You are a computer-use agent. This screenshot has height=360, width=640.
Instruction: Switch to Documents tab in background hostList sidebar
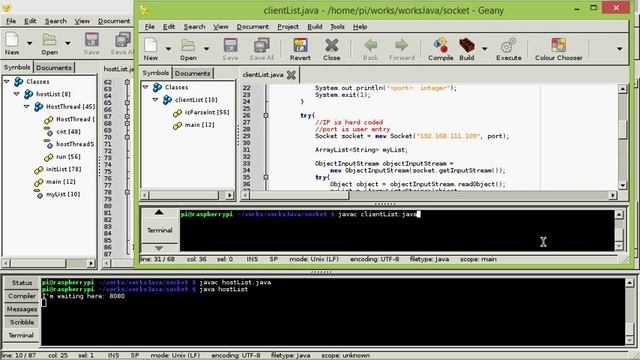point(54,68)
